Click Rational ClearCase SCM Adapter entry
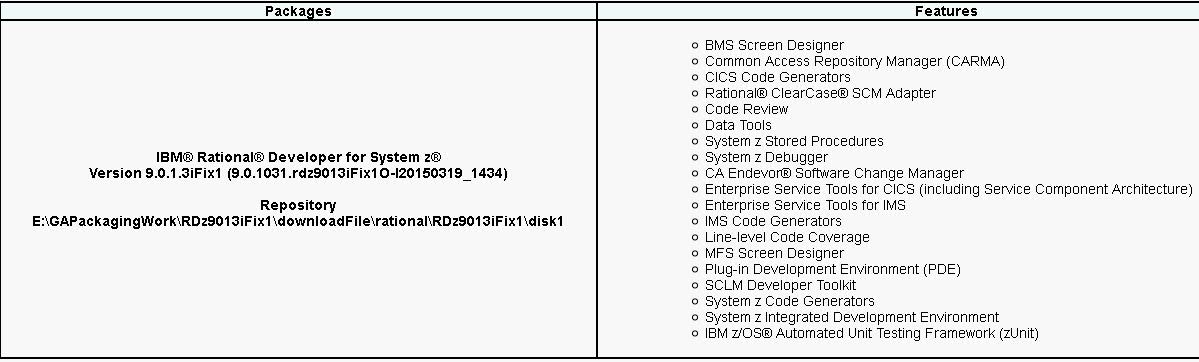 click(x=820, y=93)
